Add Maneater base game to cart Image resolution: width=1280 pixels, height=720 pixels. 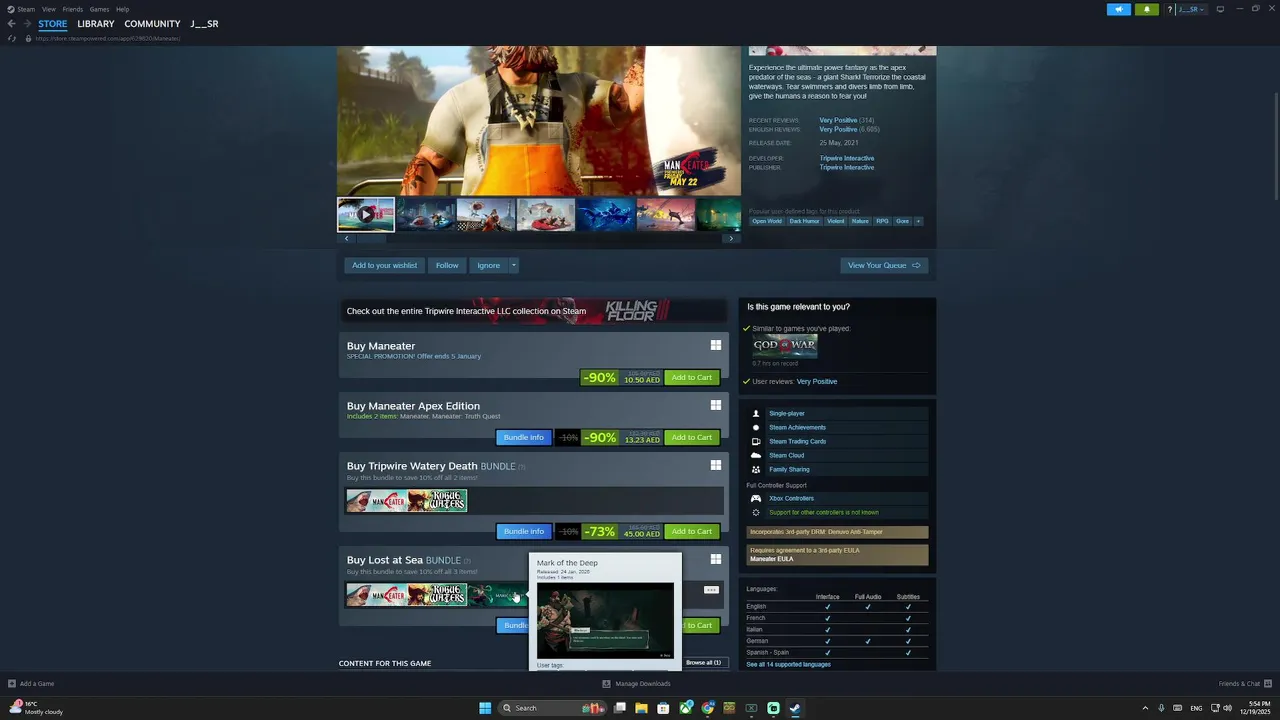[692, 377]
